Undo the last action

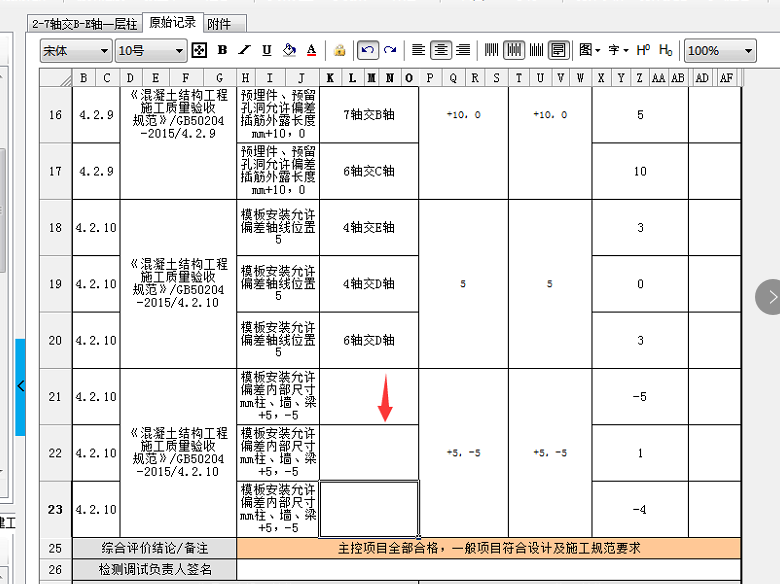click(368, 50)
